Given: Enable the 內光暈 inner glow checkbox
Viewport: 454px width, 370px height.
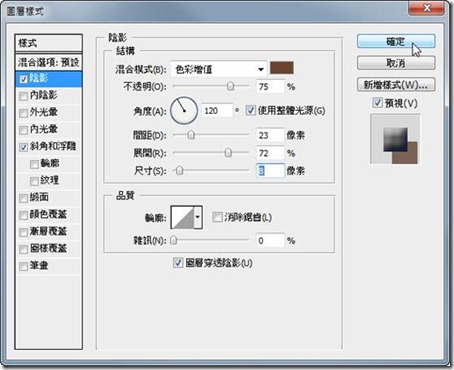Looking at the screenshot, I should (23, 130).
